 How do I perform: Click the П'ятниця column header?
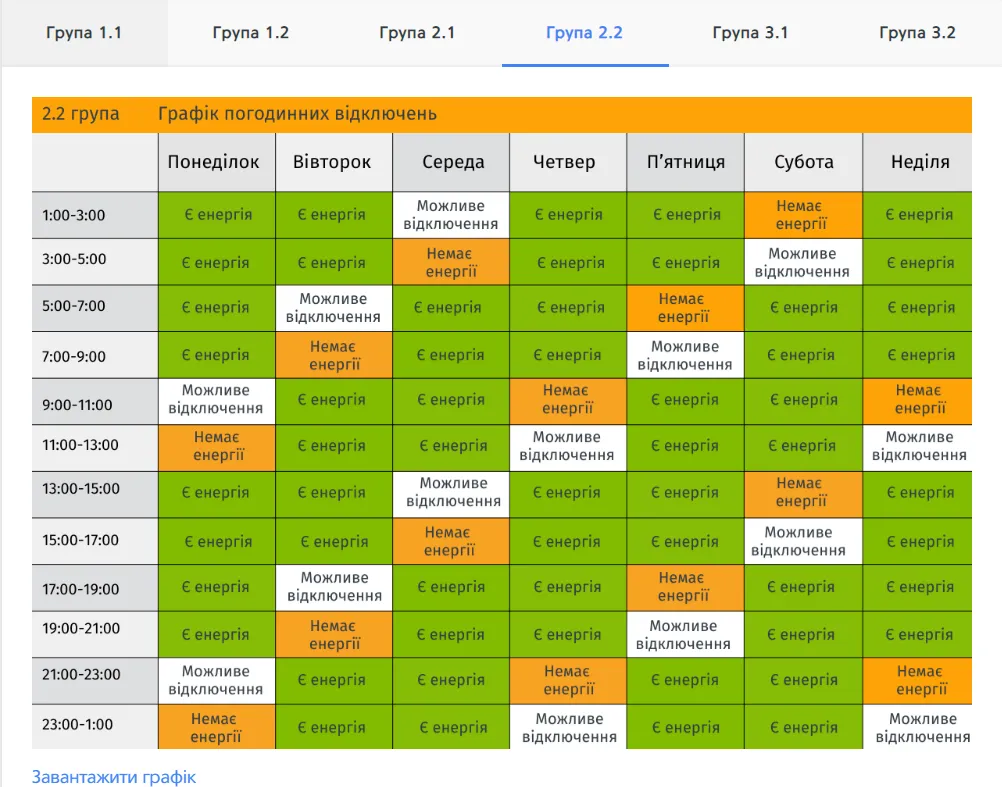[x=686, y=162]
